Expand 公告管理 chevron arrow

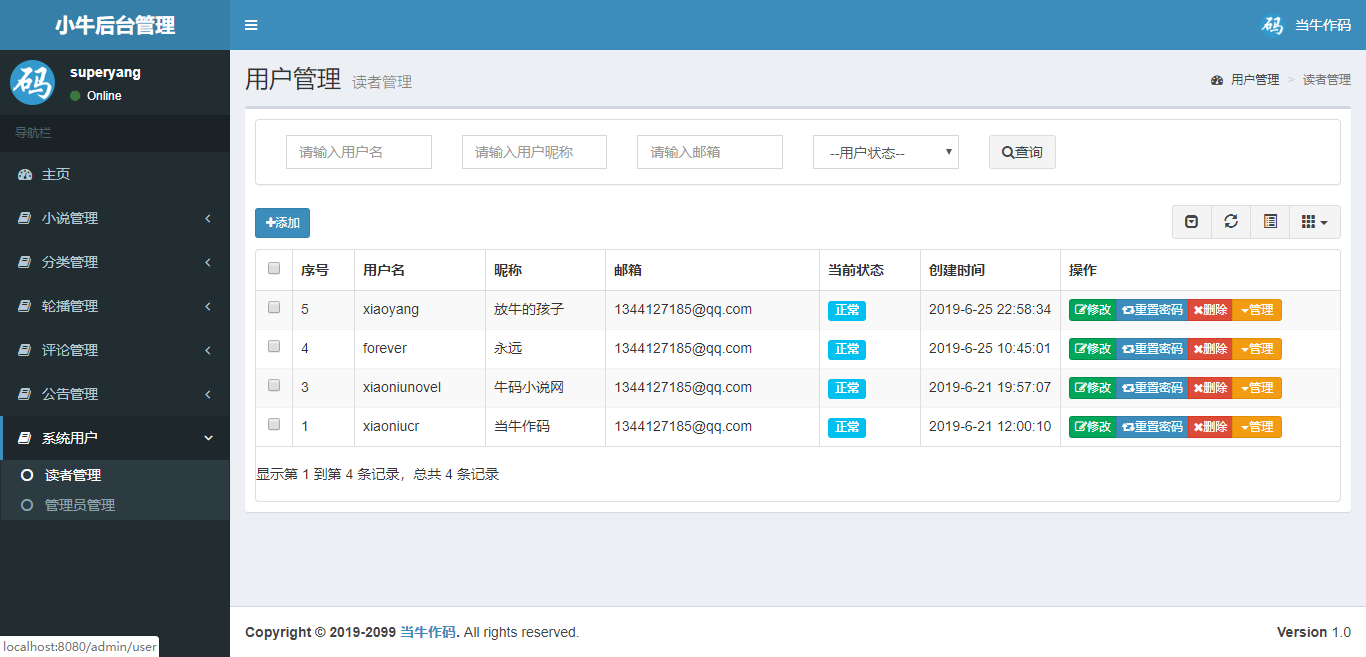pyautogui.click(x=208, y=394)
